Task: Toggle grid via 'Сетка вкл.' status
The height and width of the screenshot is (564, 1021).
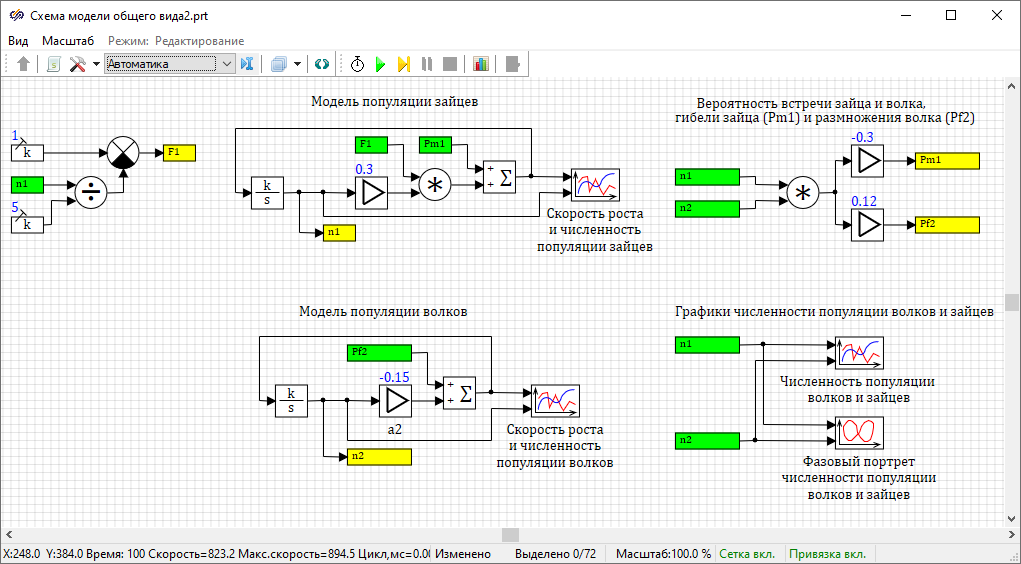Action: 749,554
